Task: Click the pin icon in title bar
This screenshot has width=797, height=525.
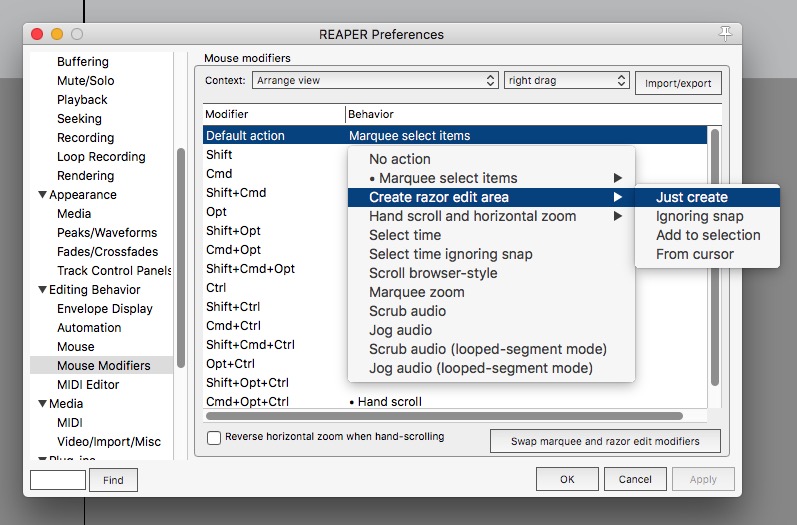Action: [725, 34]
